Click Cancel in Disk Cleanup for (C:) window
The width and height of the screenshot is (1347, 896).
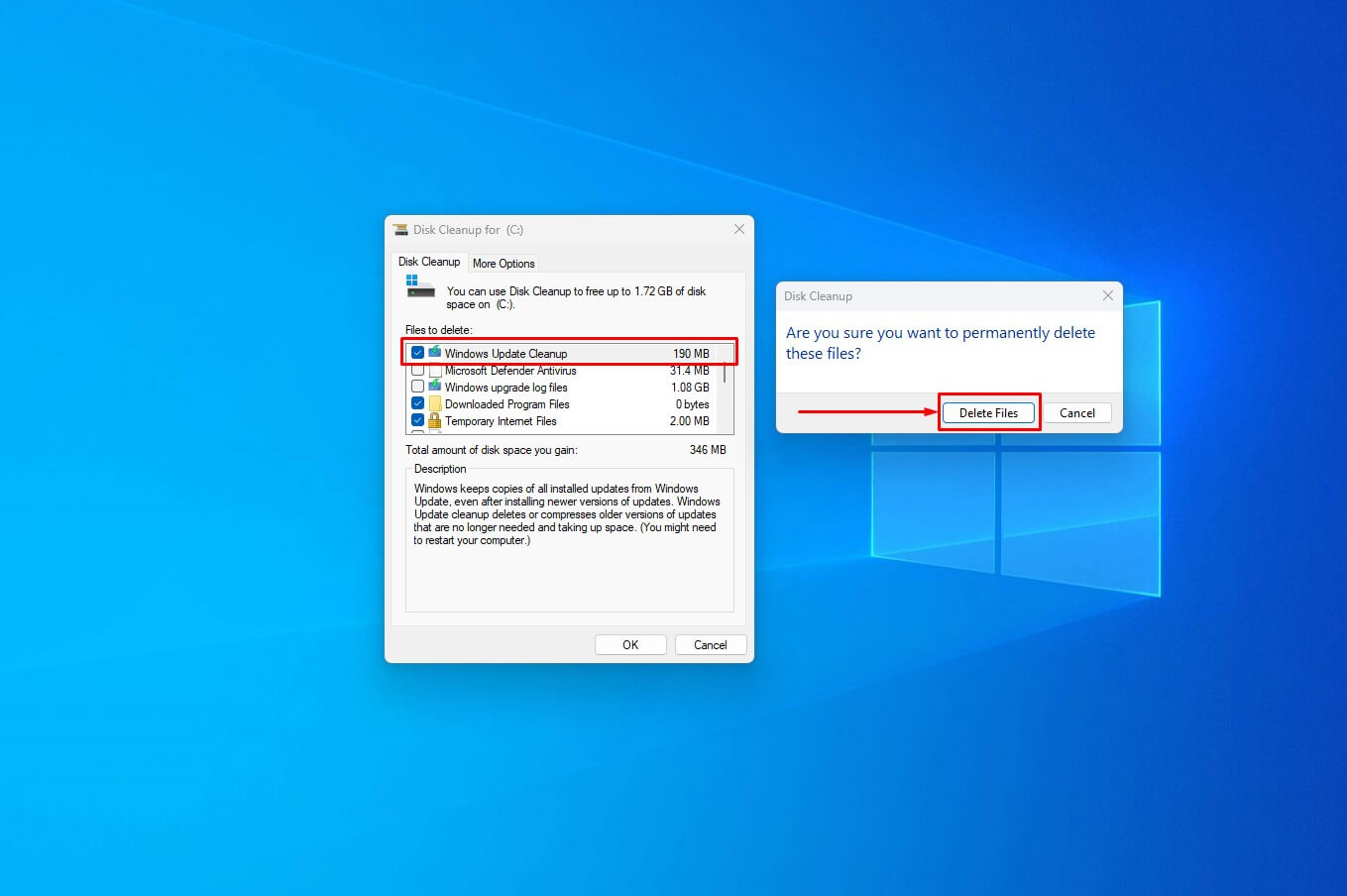tap(710, 645)
